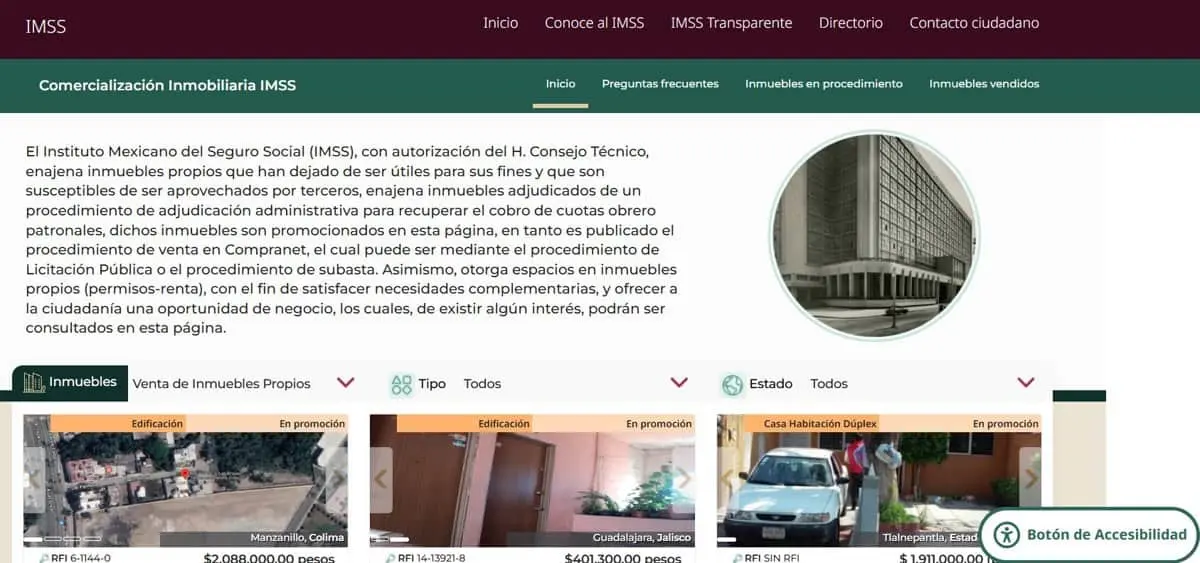Open Inicio in the top IMSS bar

pos(501,23)
